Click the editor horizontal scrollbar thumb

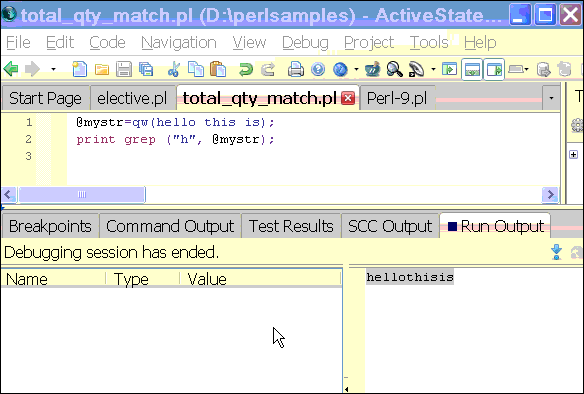click(82, 194)
